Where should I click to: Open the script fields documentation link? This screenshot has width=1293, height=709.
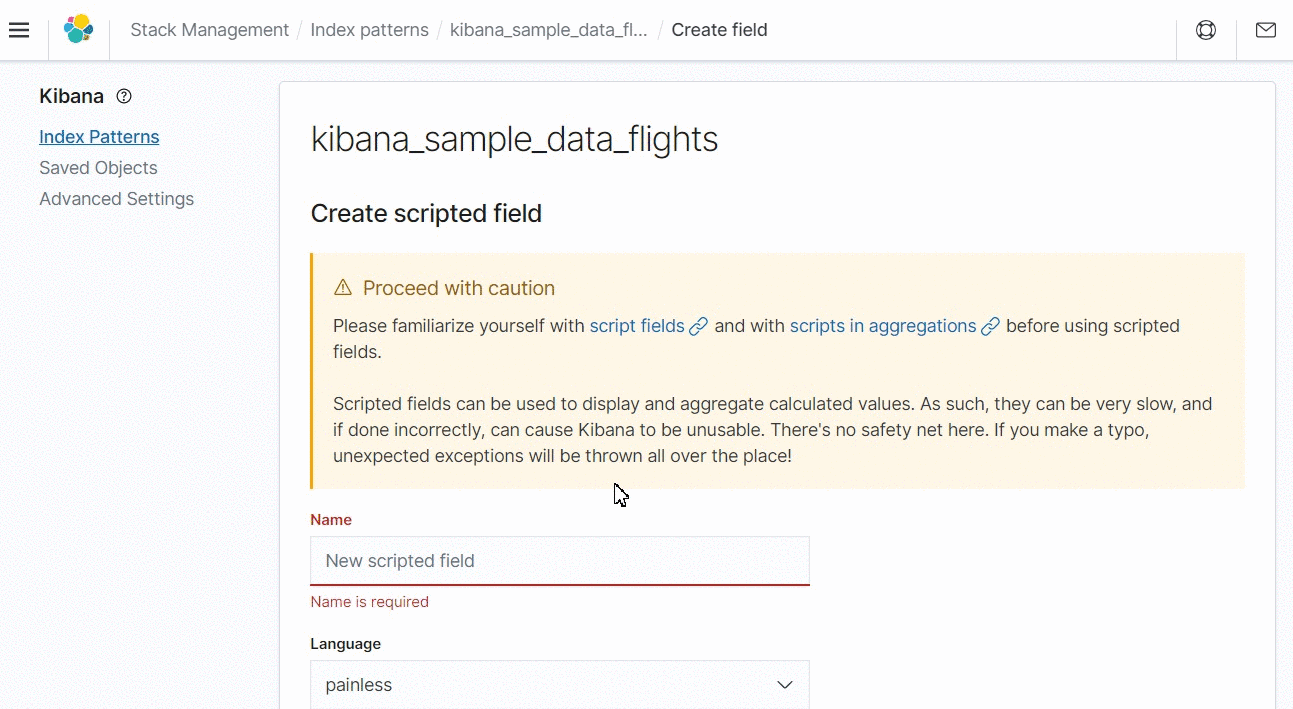pos(637,326)
